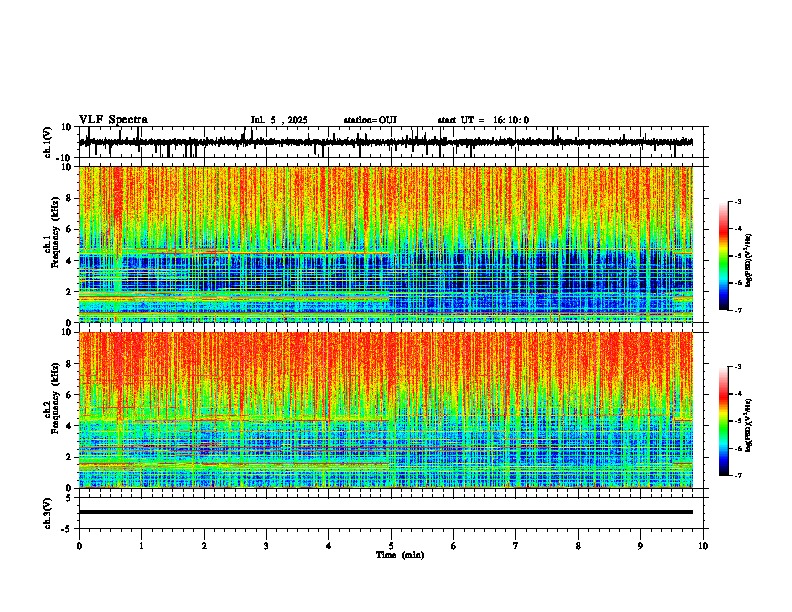This screenshot has width=792, height=612.
Task: Click the "4" kHz tick on ch.1 frequency axis
Action: pyautogui.click(x=69, y=261)
